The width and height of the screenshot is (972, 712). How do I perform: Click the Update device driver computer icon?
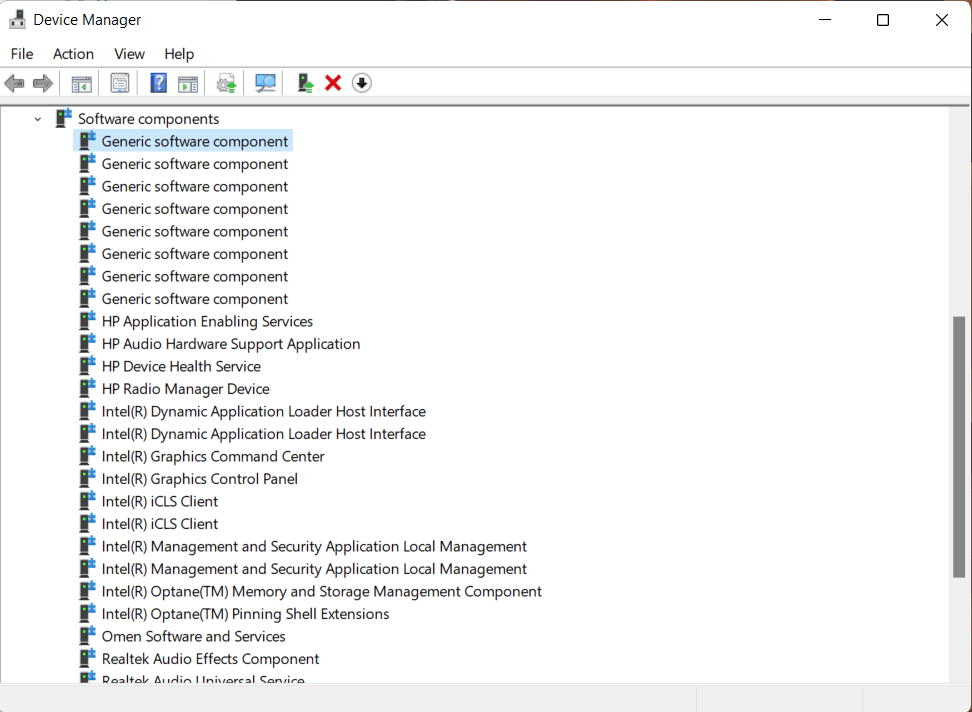[x=305, y=83]
